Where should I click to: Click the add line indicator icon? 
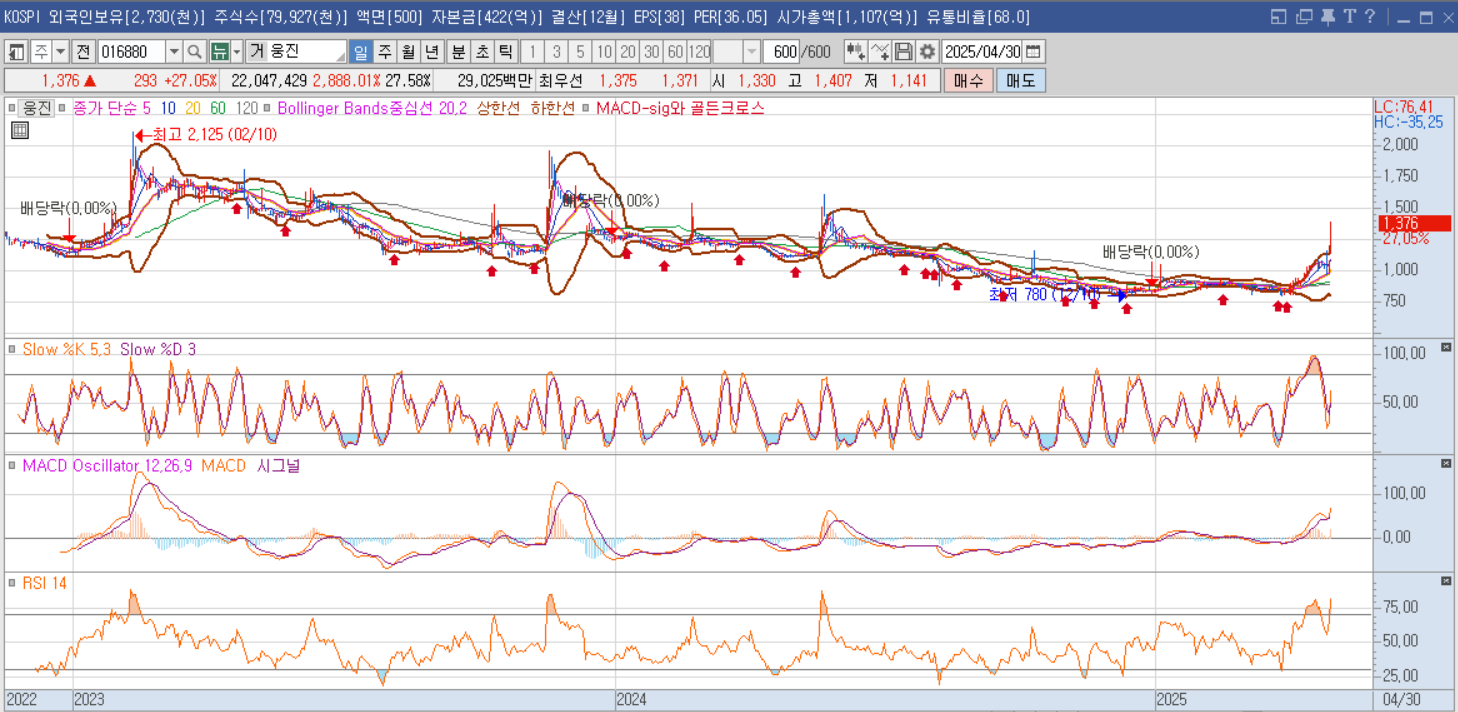(879, 52)
